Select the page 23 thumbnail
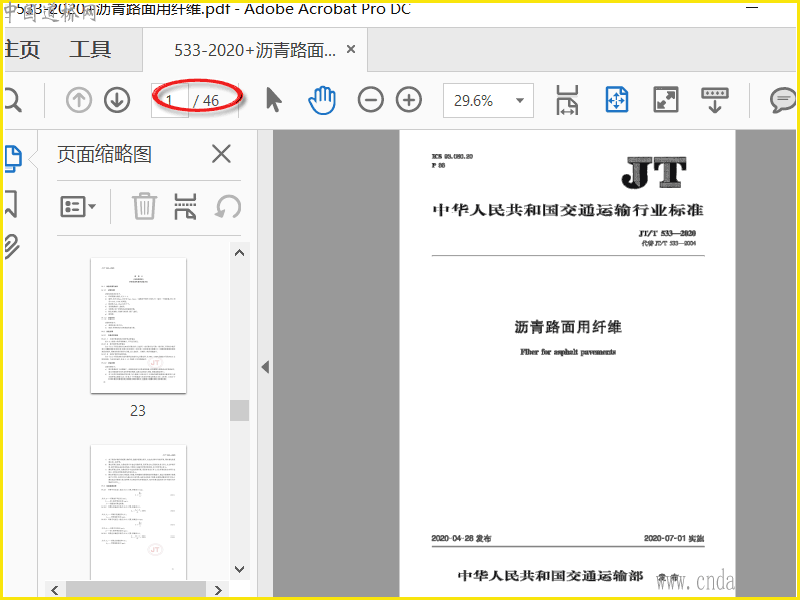 [x=138, y=326]
